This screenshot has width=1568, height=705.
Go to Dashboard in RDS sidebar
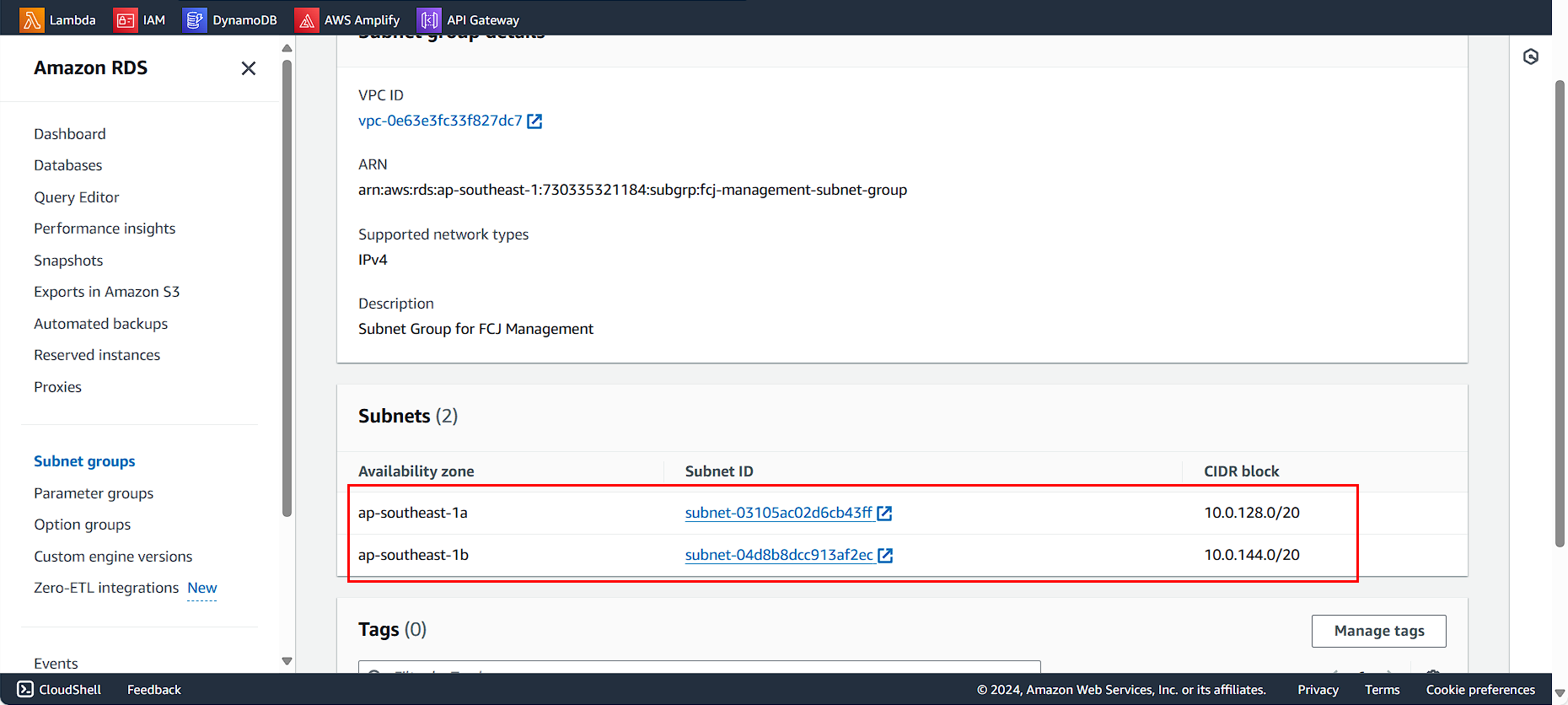pos(70,134)
